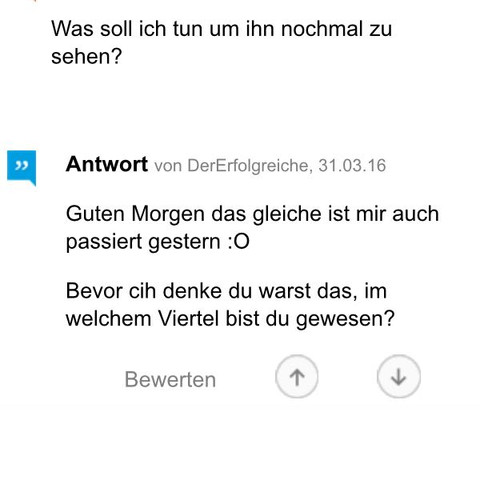Click the word Viertel in the answer

(188, 318)
